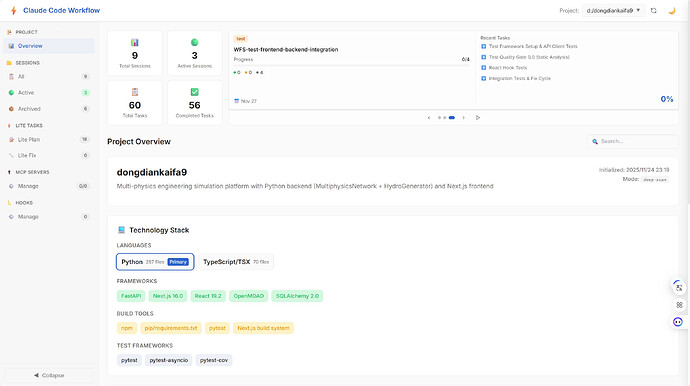The image size is (690, 386).
Task: Click the OpenMDAO framework tag
Action: pos(249,296)
